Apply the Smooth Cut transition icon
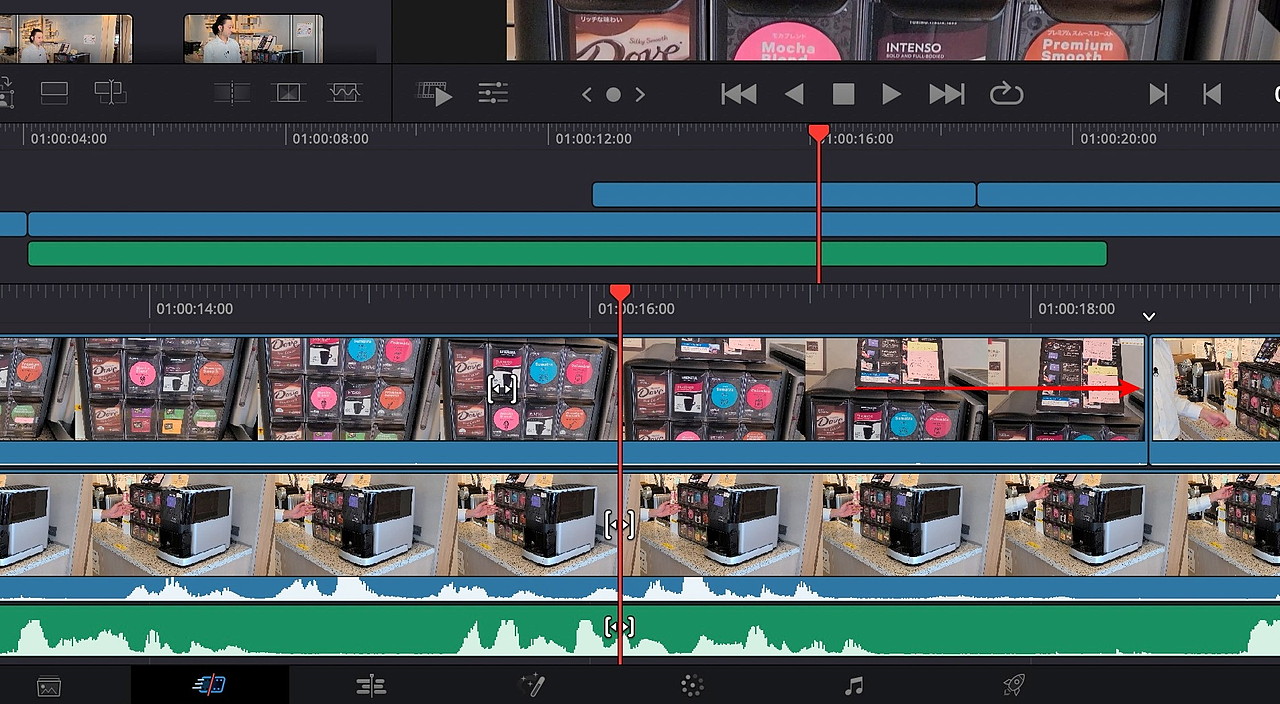This screenshot has width=1280, height=704. pyautogui.click(x=345, y=93)
